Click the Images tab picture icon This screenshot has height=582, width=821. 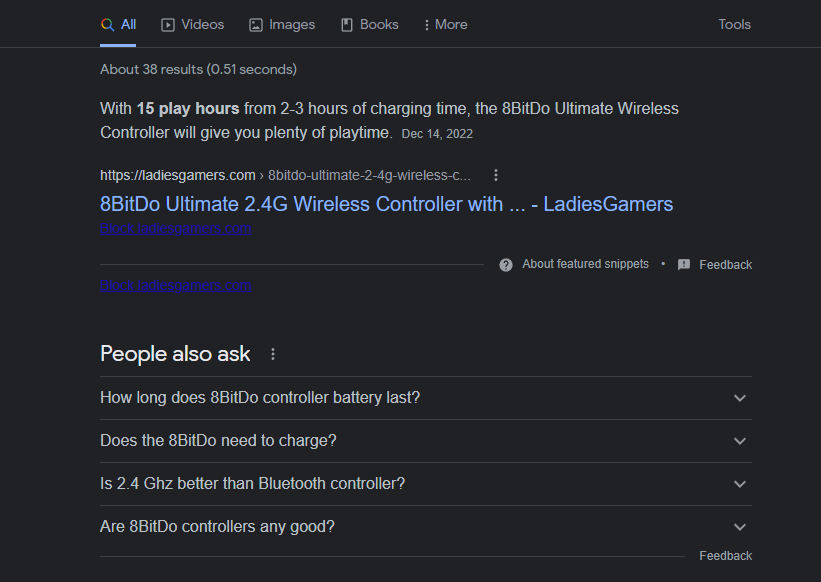[256, 25]
